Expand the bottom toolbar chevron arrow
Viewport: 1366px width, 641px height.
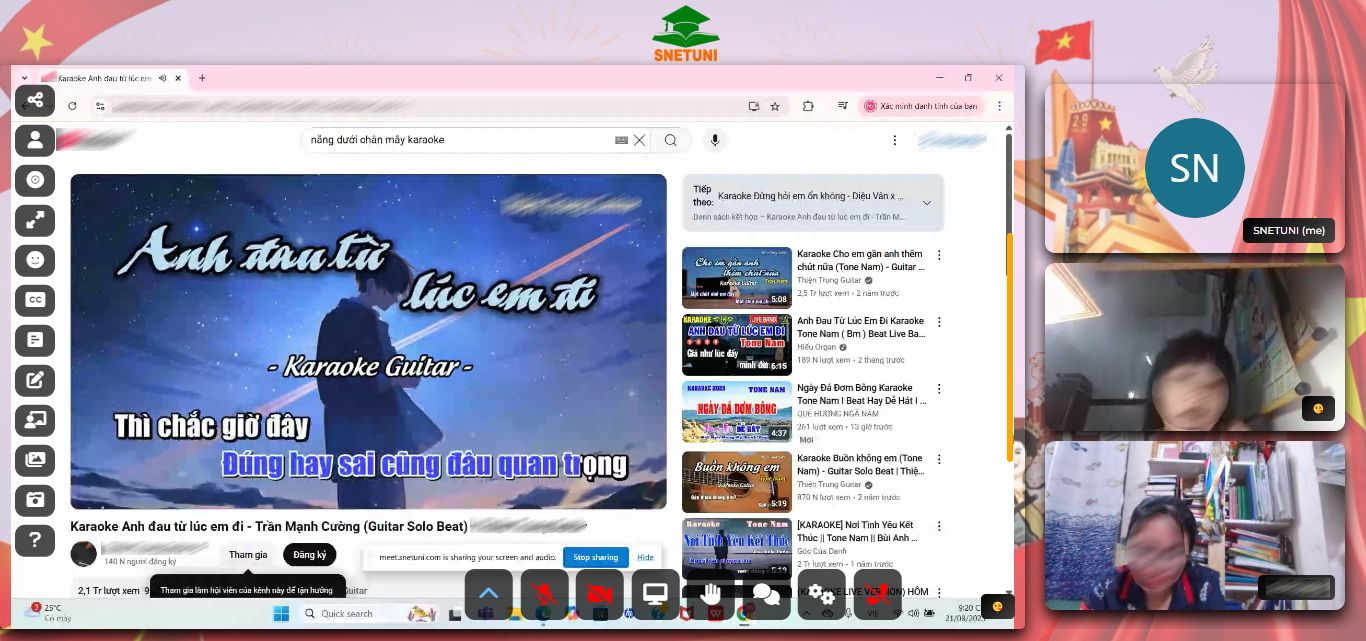[x=488, y=592]
